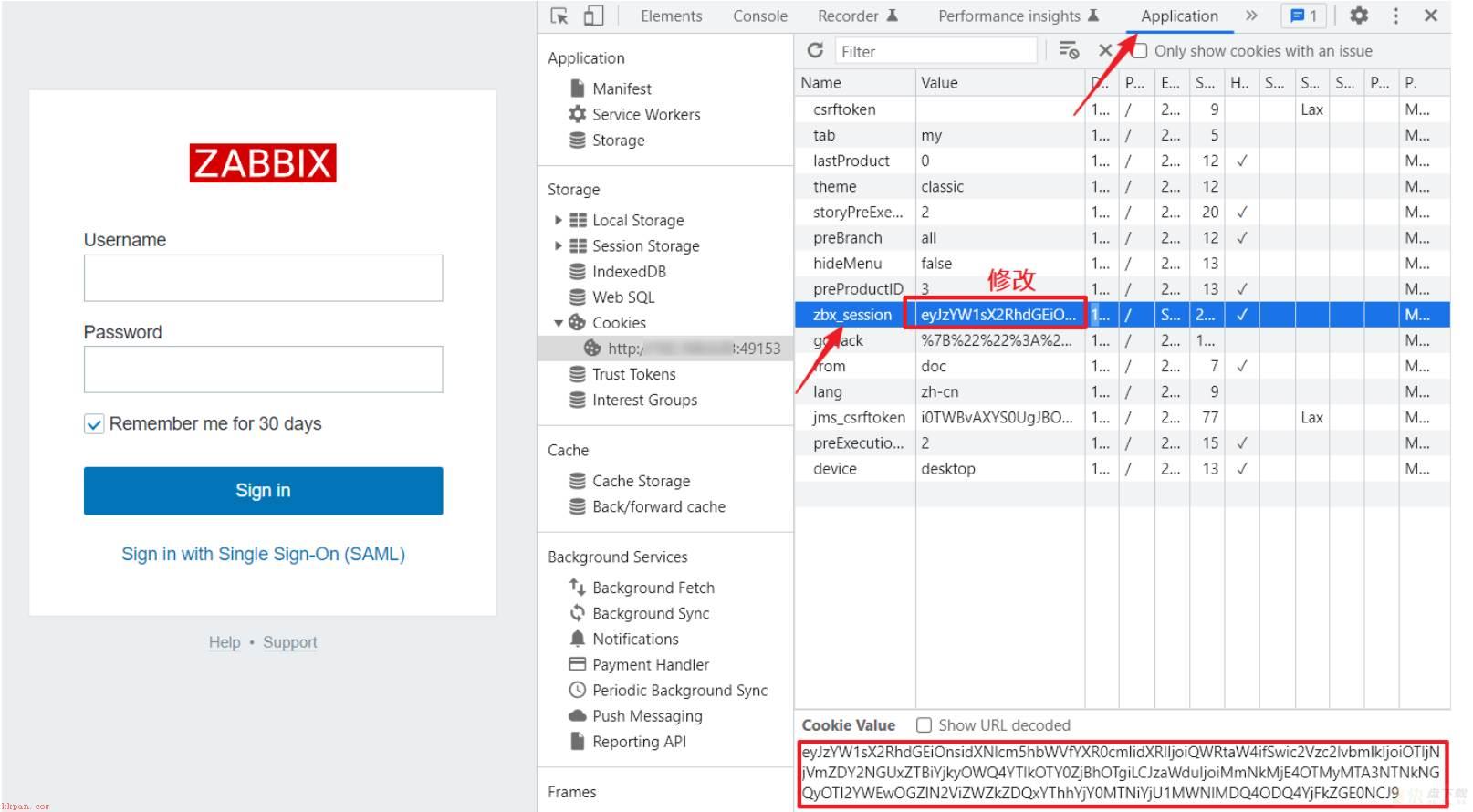
Task: Enable Only show cookies with an issue
Action: tap(1140, 51)
